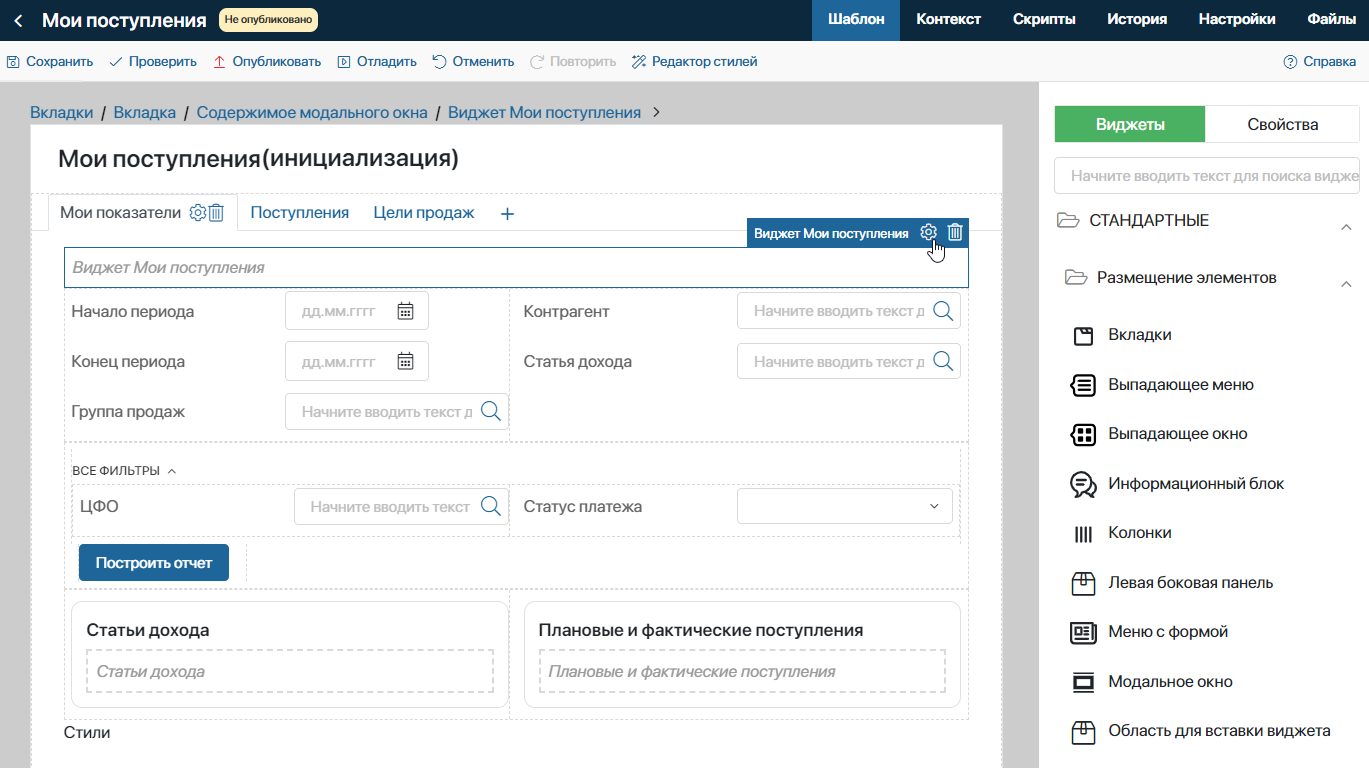Collapse the СТАНДАРТНЫЕ widget group

pyautogui.click(x=1346, y=228)
